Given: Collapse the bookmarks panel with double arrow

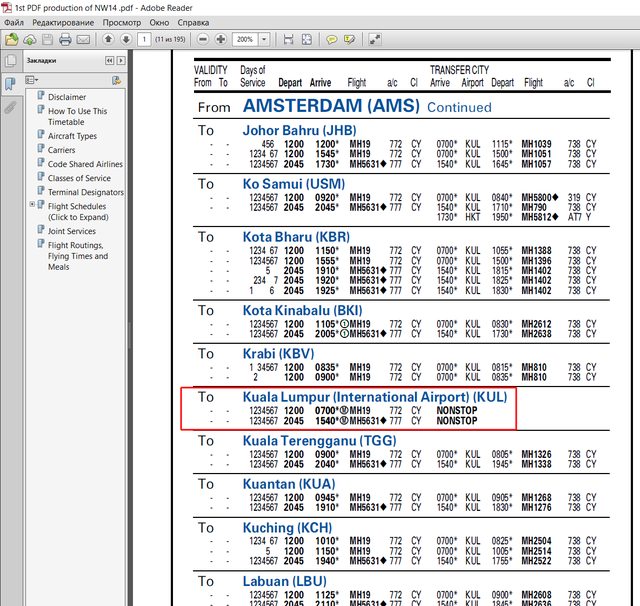Looking at the screenshot, I should (x=109, y=60).
